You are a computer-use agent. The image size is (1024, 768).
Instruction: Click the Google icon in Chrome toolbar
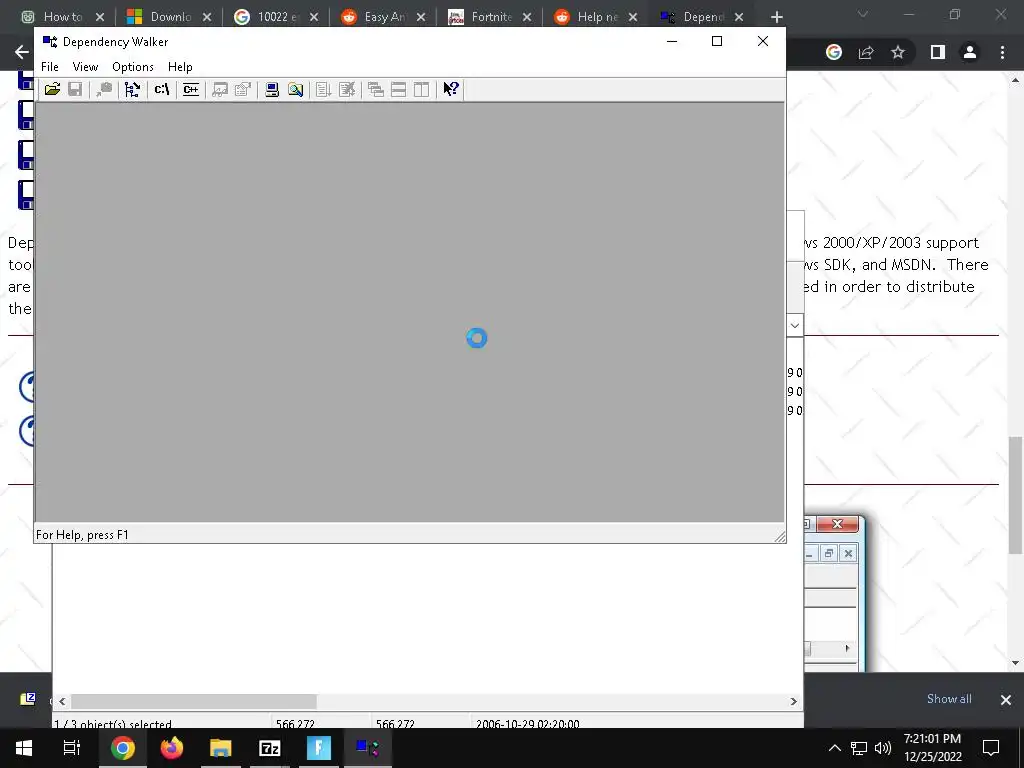point(833,52)
